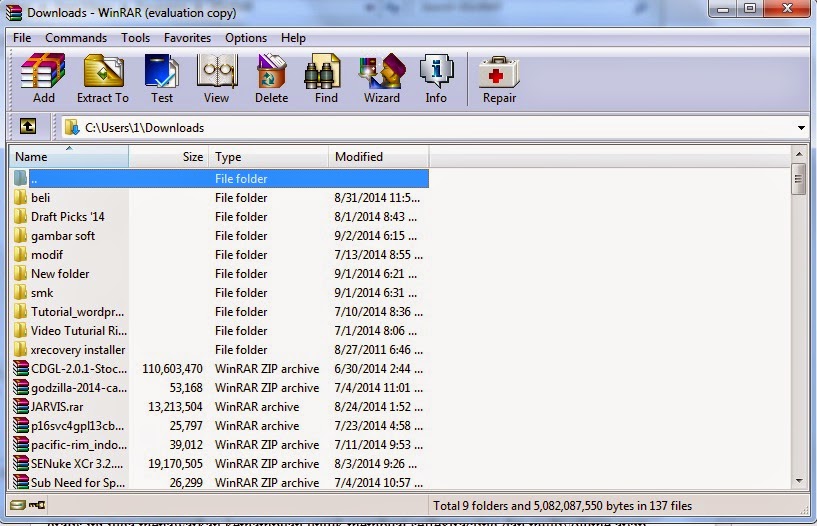This screenshot has height=526, width=817.
Task: Click the Extract To toolbar icon
Action: pos(103,71)
